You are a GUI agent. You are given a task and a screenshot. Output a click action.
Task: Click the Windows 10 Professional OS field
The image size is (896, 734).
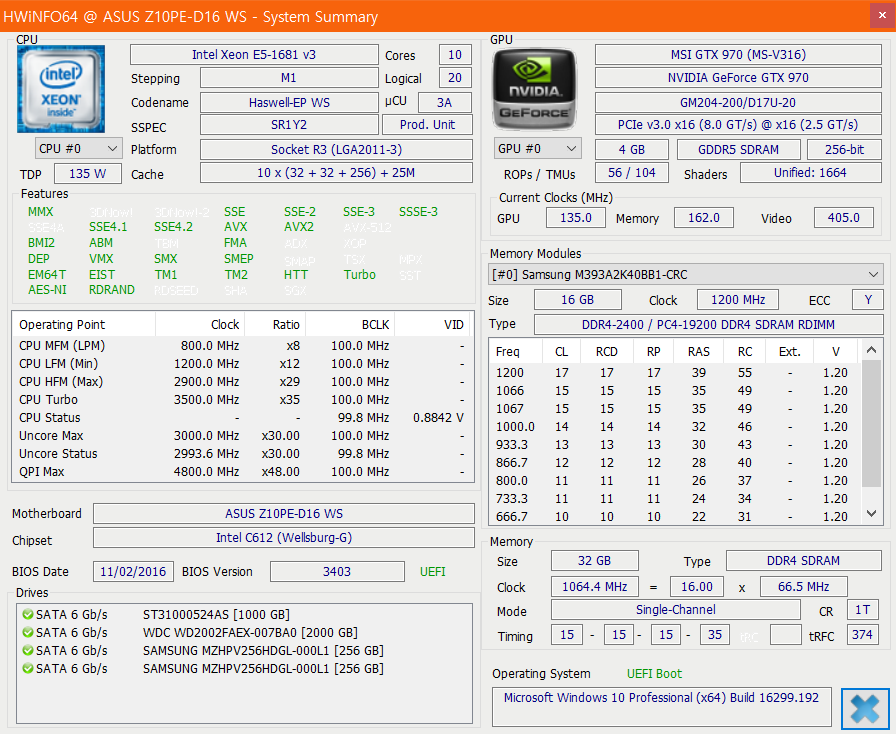[661, 707]
